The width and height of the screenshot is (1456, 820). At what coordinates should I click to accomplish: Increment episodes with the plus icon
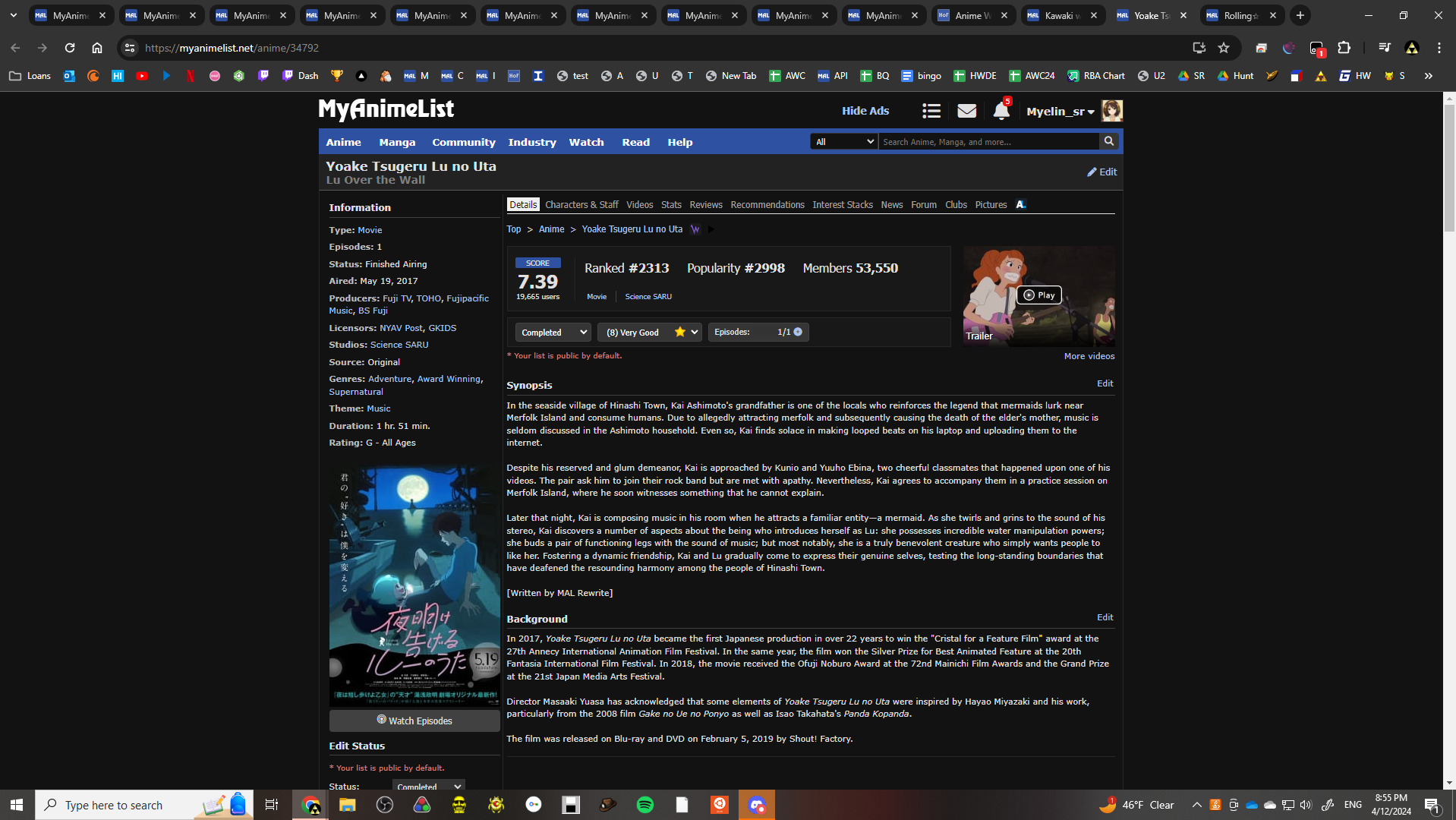coord(798,332)
